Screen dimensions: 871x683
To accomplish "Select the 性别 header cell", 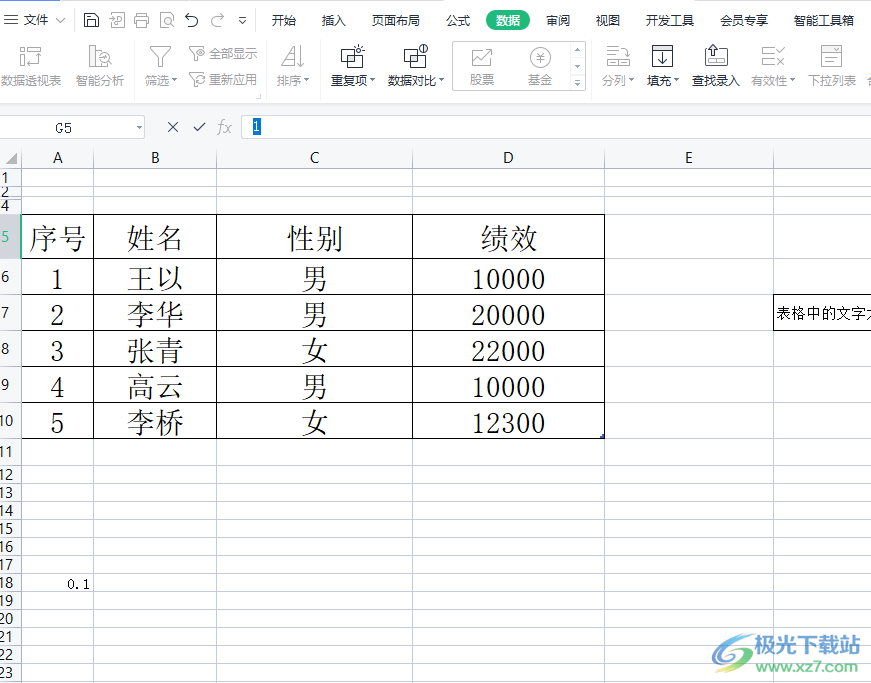I will point(314,237).
